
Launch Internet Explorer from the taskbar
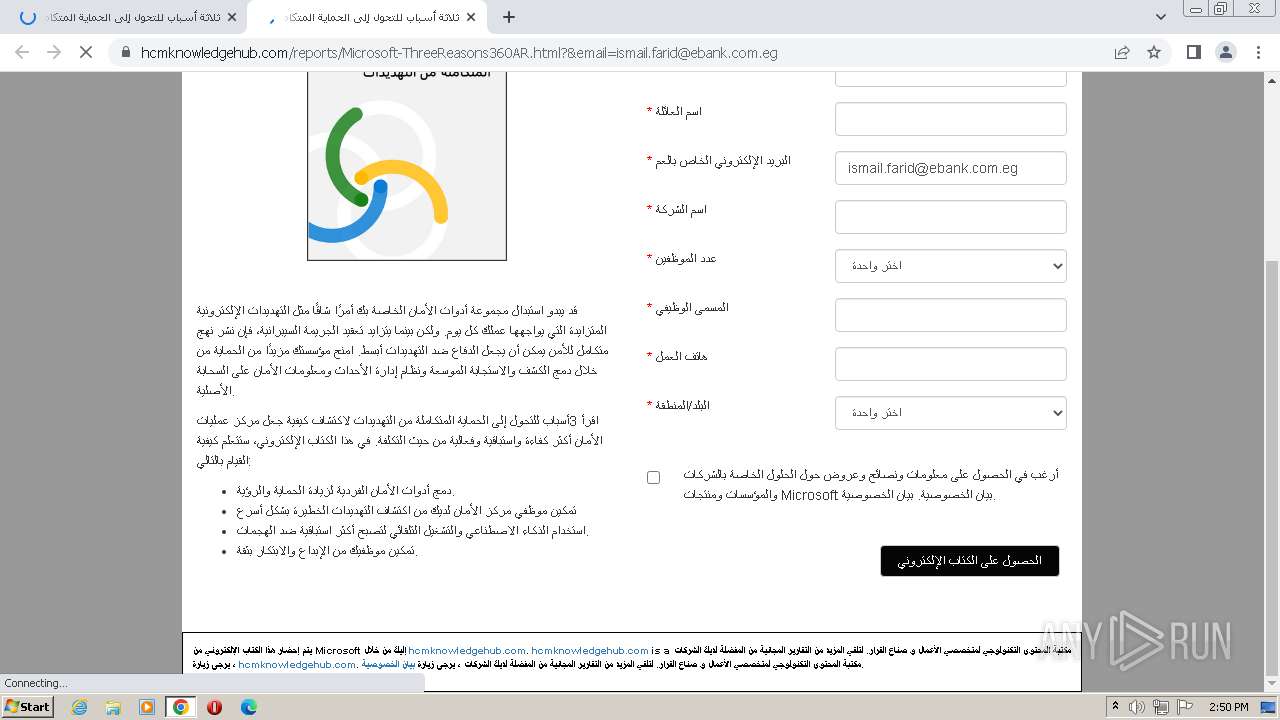click(x=80, y=707)
